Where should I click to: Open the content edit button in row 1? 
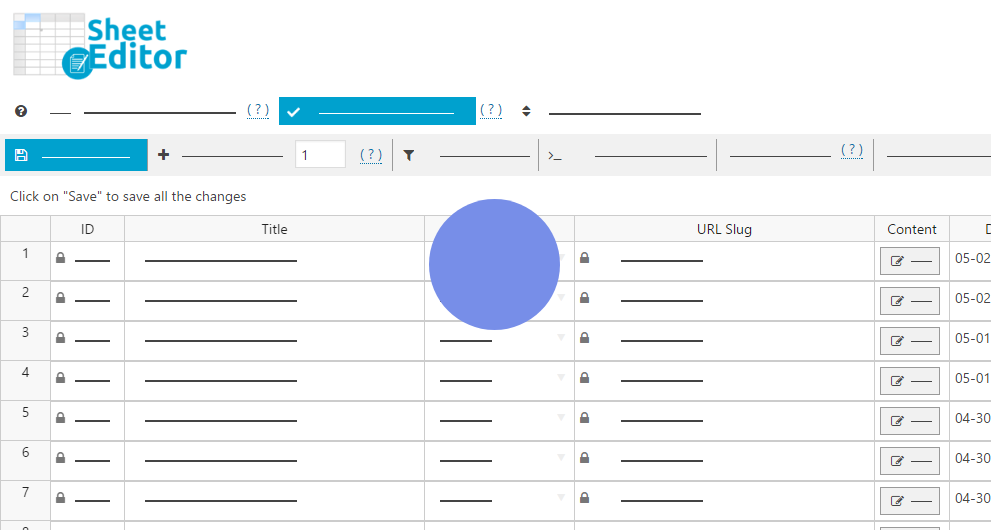(909, 261)
